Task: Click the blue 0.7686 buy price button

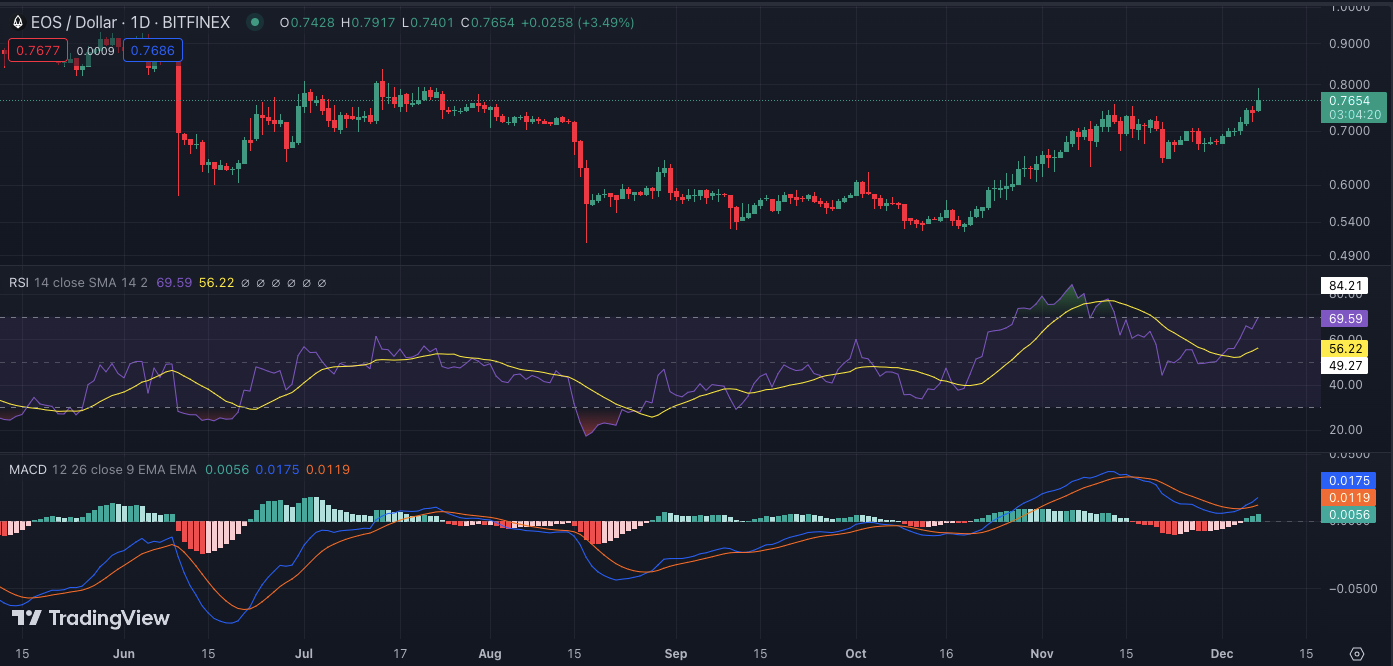Action: (x=152, y=49)
